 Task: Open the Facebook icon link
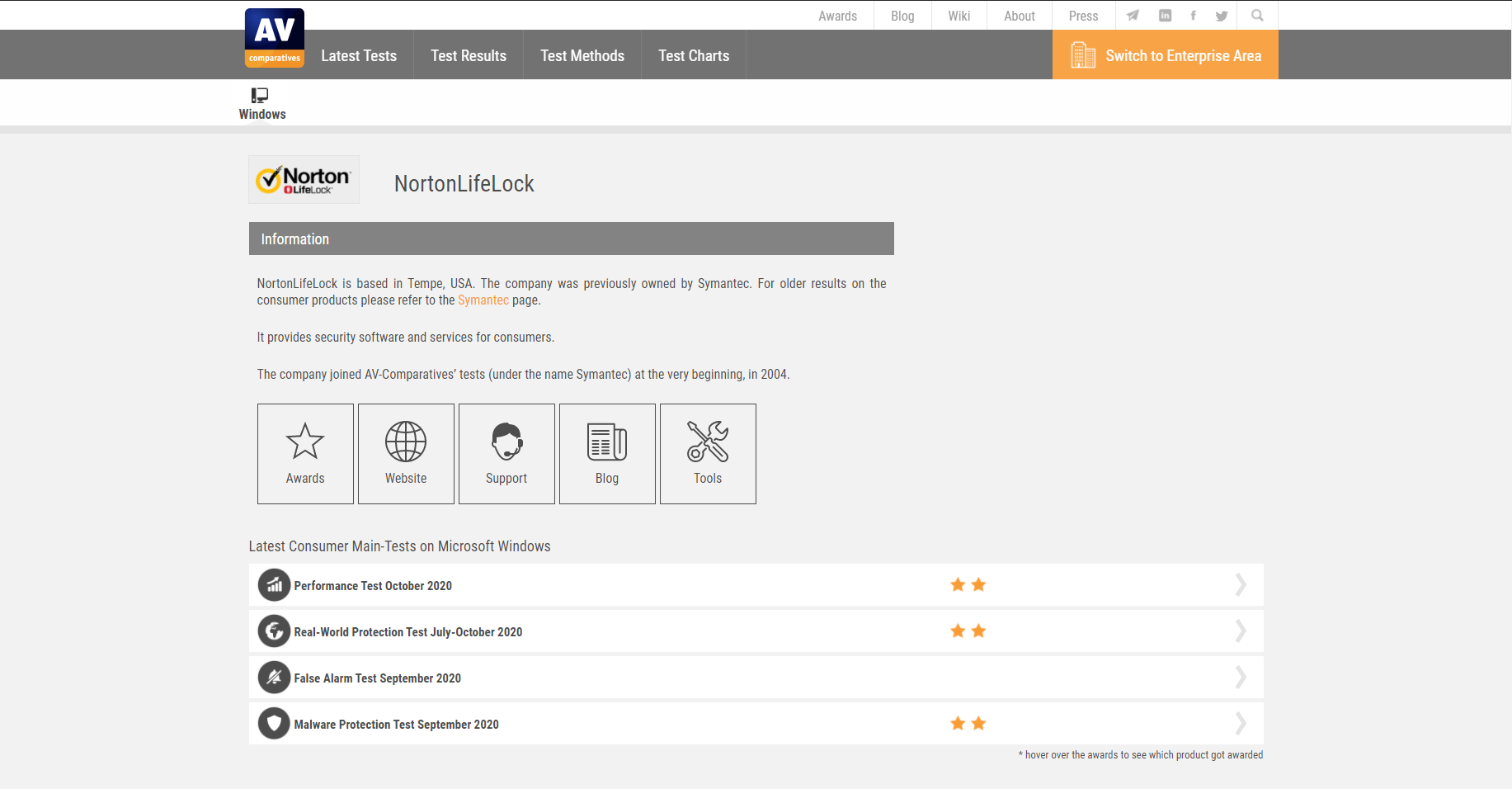click(x=1193, y=16)
